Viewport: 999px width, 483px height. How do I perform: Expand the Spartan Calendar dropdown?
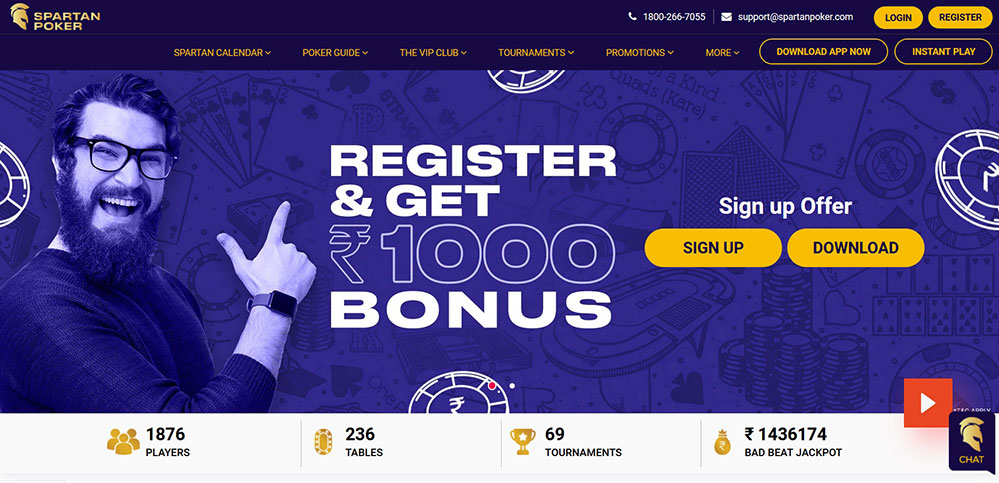tap(222, 53)
